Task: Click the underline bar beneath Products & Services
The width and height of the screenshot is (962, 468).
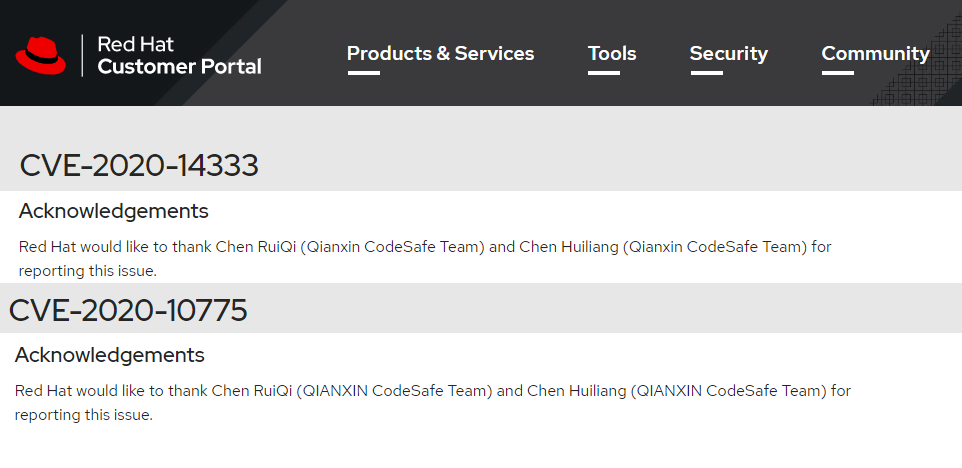Action: coord(364,73)
